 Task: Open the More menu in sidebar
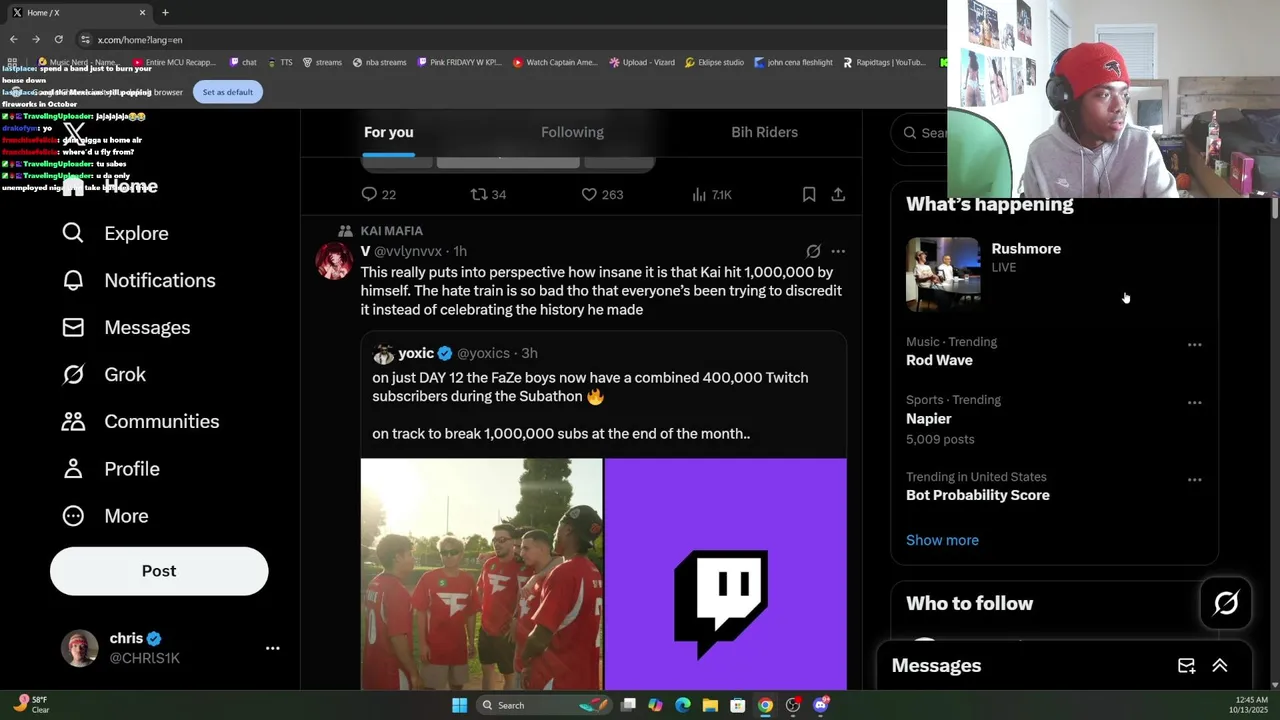point(105,515)
